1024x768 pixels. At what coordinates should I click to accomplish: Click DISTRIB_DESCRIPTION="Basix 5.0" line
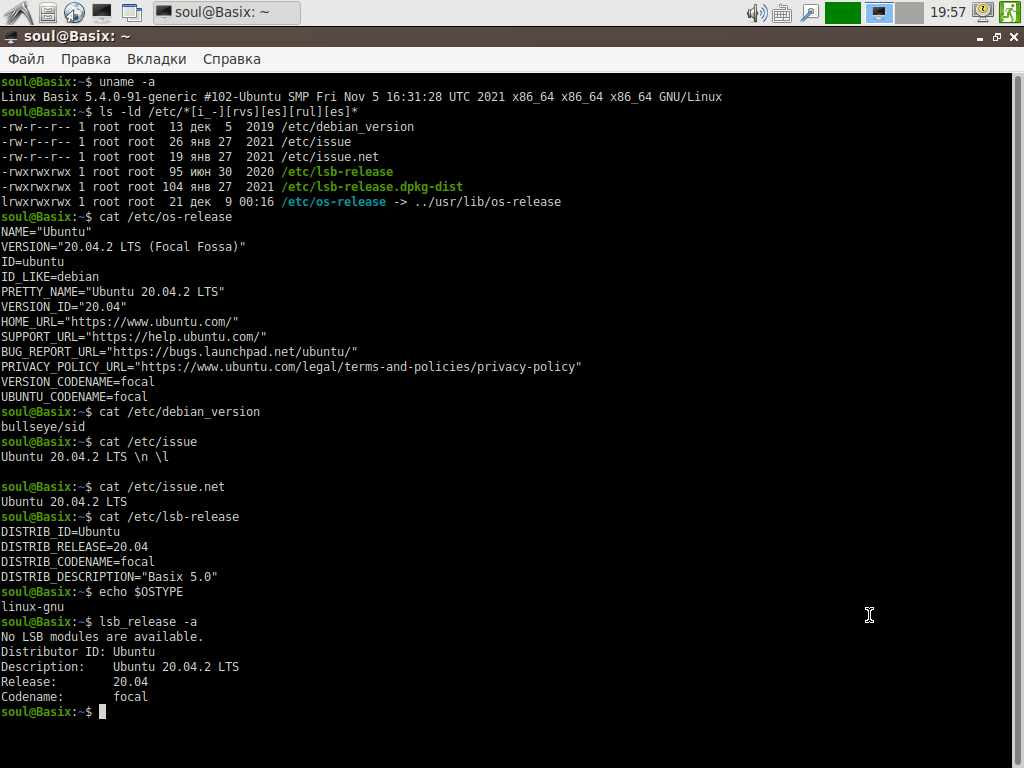tap(109, 577)
